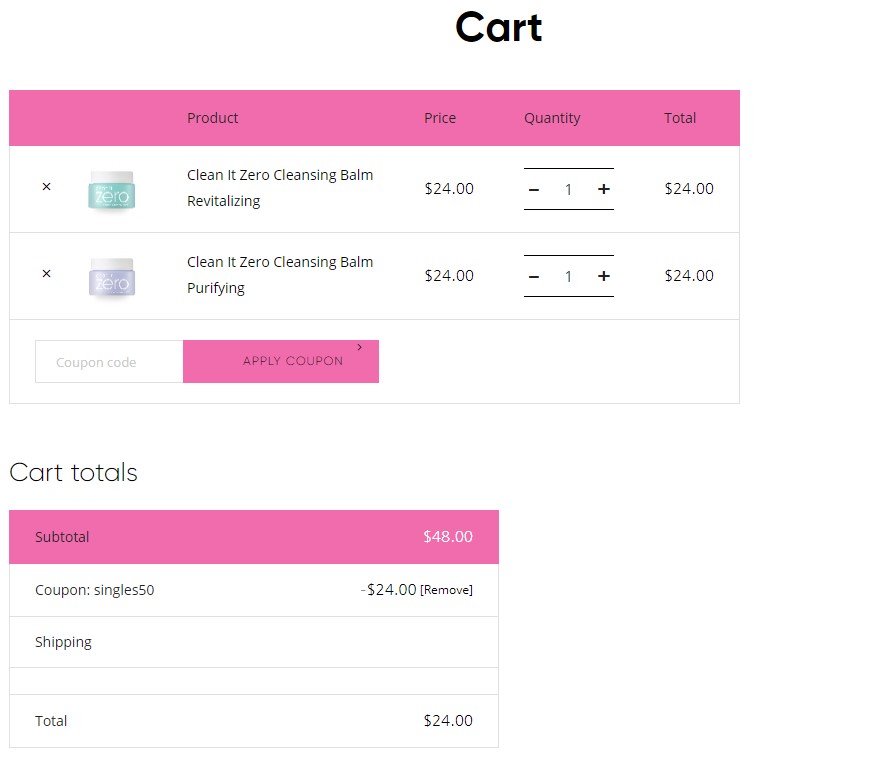Click the Subtotal label

(62, 537)
